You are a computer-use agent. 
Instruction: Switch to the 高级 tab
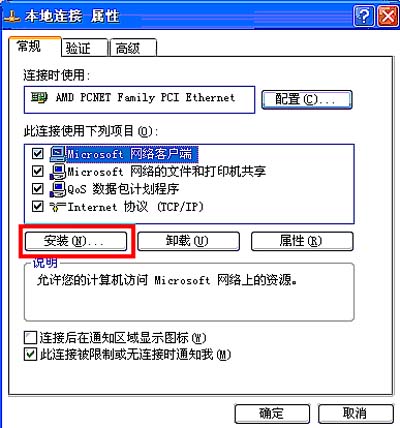tap(133, 48)
